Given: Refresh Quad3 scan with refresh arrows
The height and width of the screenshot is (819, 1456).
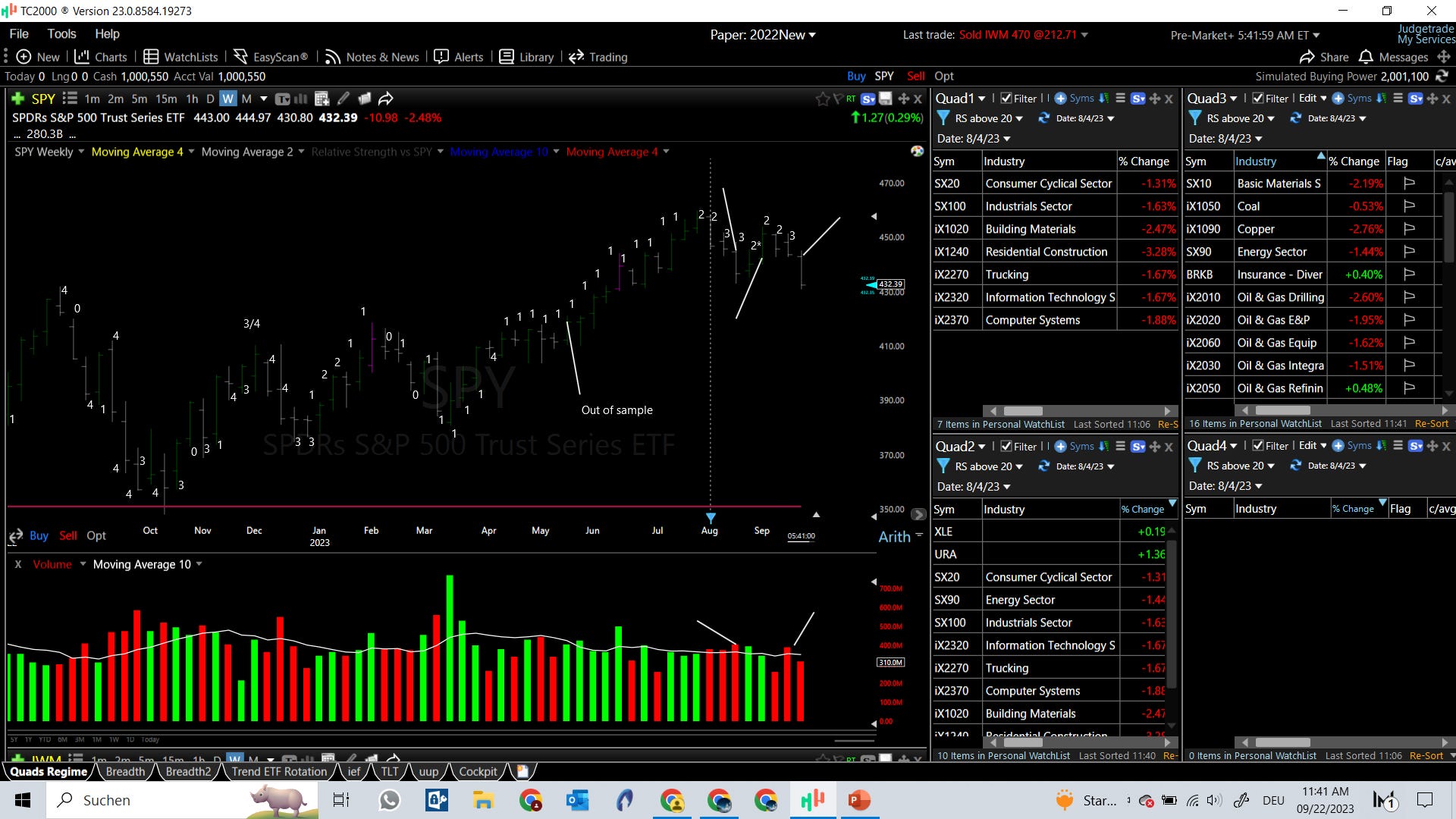Looking at the screenshot, I should click(x=1295, y=118).
